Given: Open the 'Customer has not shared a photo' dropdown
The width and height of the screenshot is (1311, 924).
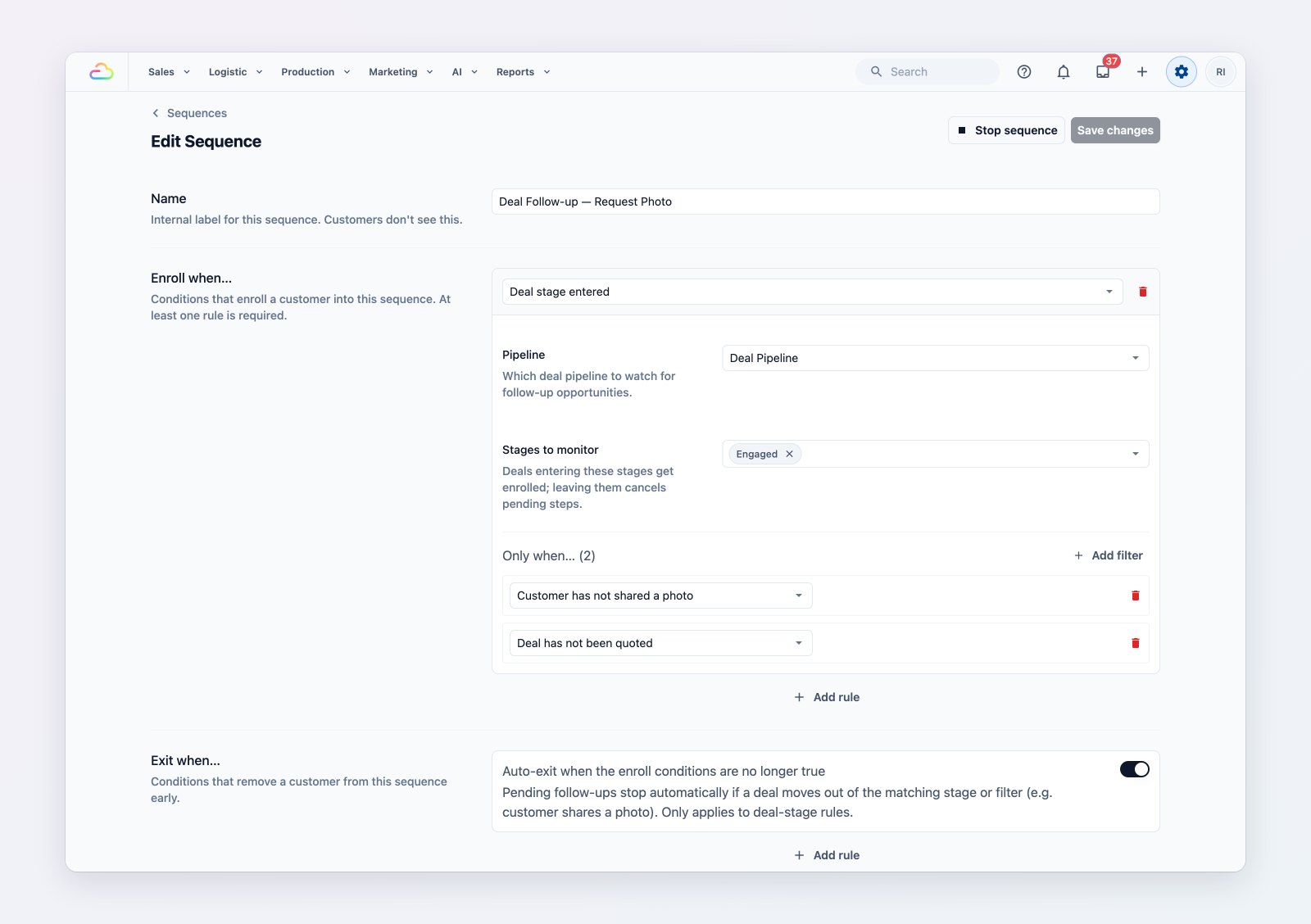Looking at the screenshot, I should pos(661,596).
